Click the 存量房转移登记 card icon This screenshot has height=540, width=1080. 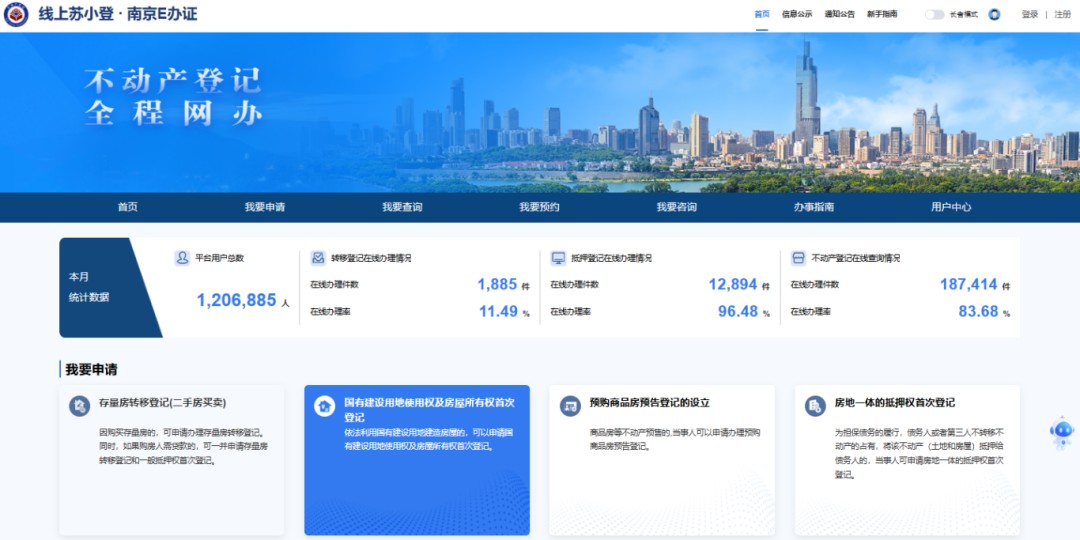pyautogui.click(x=80, y=406)
